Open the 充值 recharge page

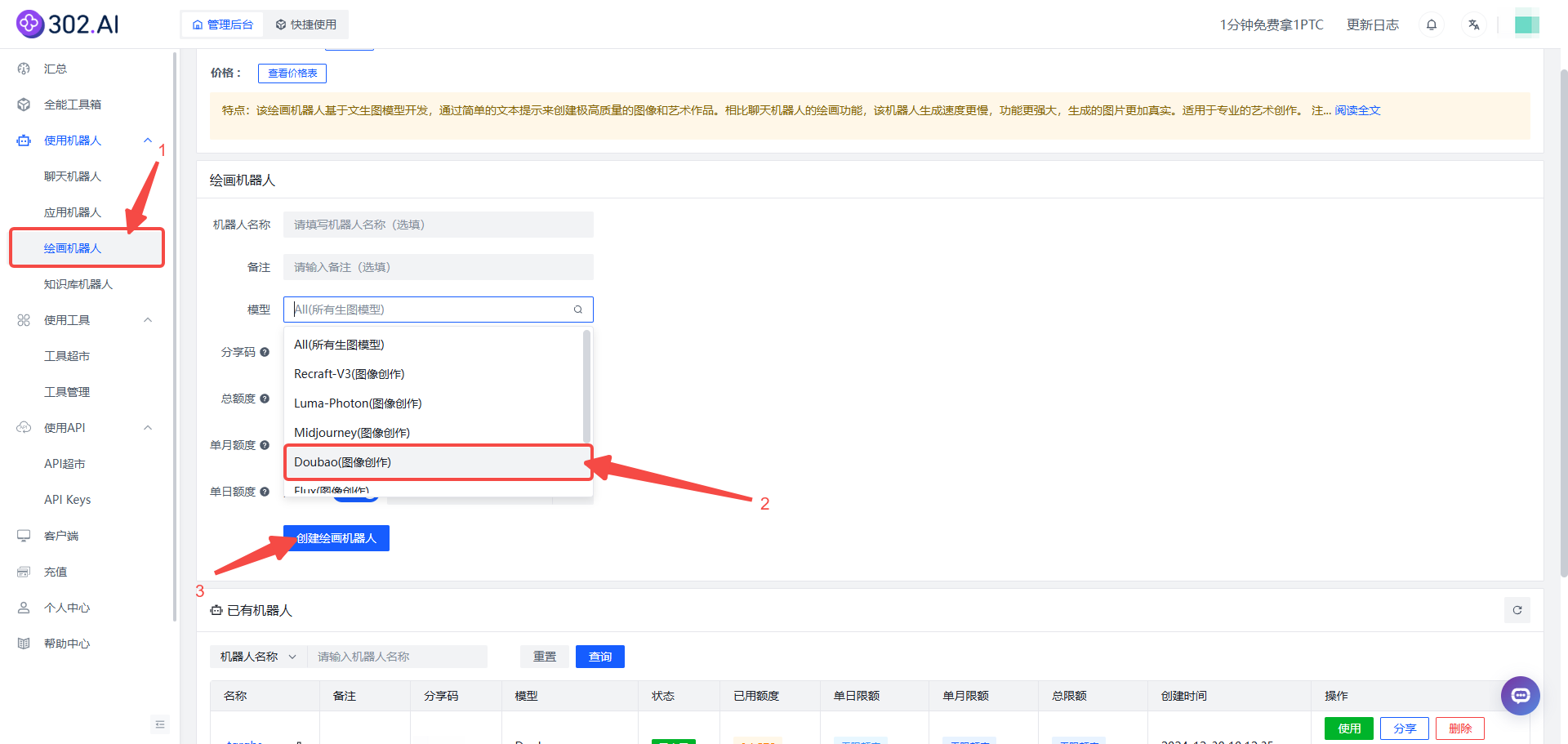tap(56, 572)
